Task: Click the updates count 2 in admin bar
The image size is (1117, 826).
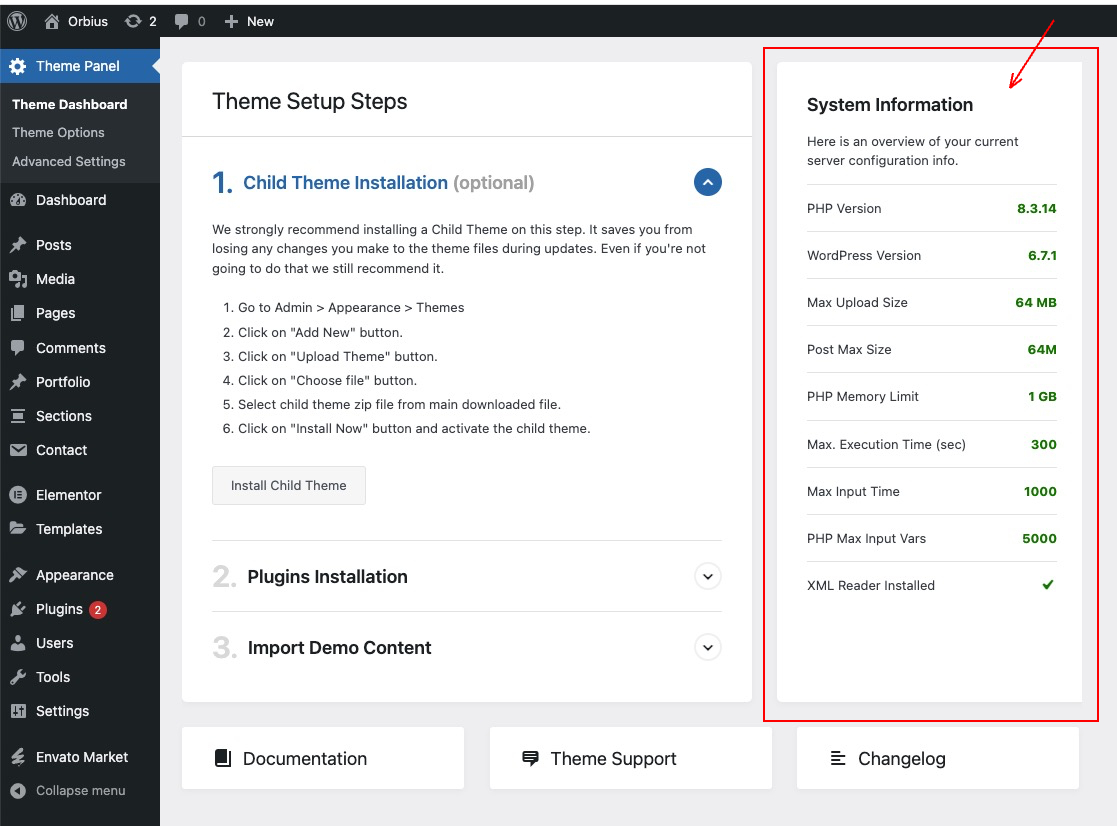Action: click(x=152, y=21)
